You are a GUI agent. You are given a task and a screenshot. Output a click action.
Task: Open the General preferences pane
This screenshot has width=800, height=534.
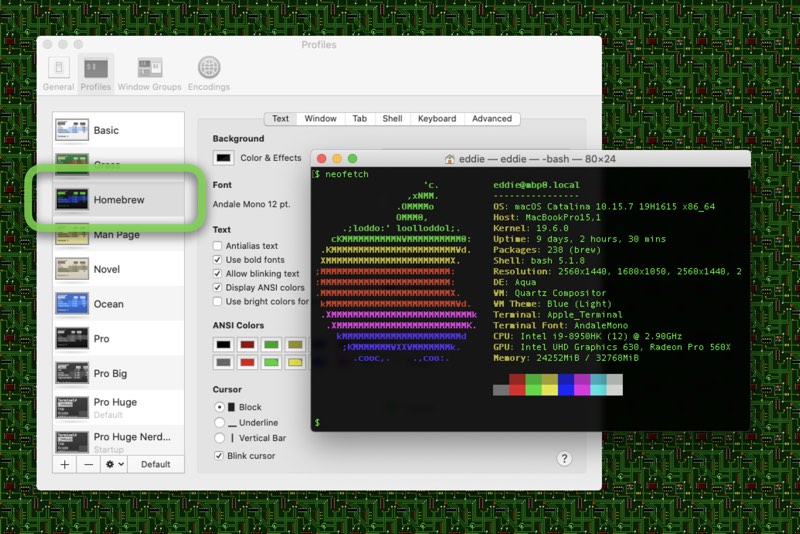58,73
